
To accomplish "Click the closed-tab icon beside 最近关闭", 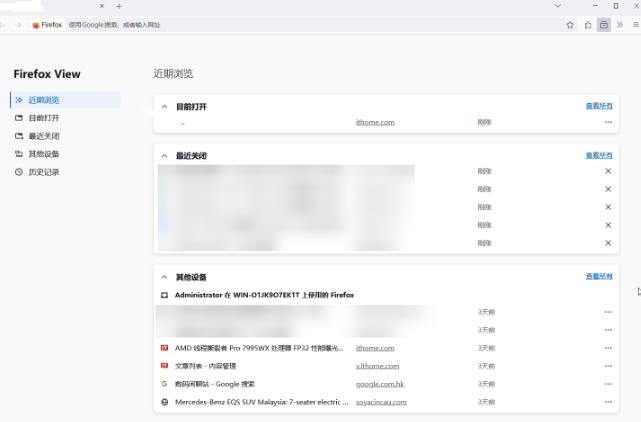I will point(19,136).
